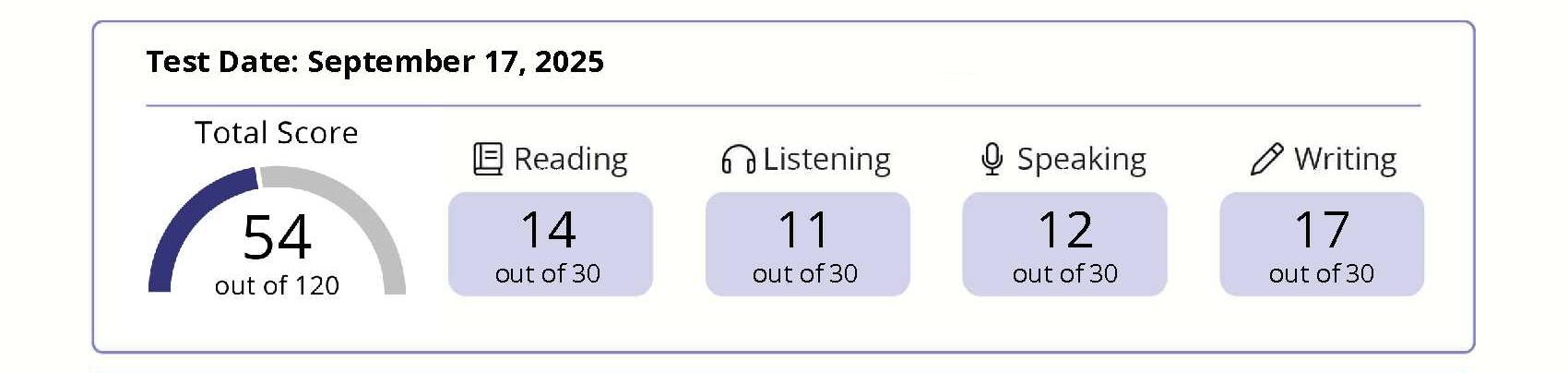Viewport: 1568px width, 373px height.
Task: Click the total score number 54
Action: pos(277,237)
